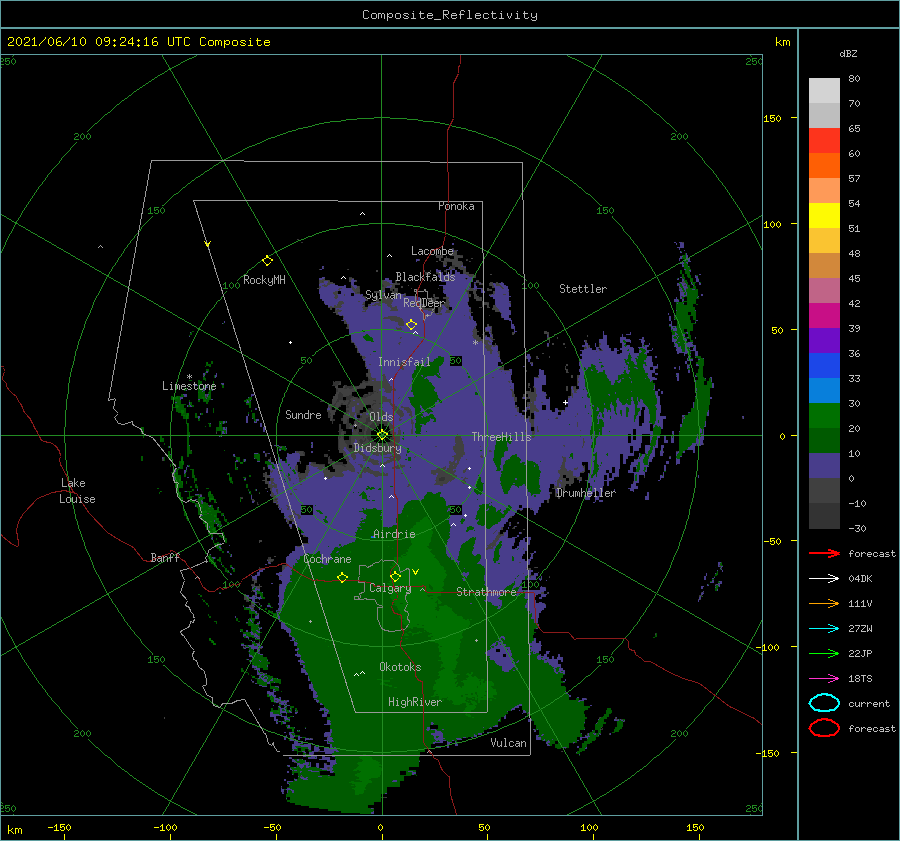
Task: Click the green 22JP arrow legend icon
Action: (824, 653)
